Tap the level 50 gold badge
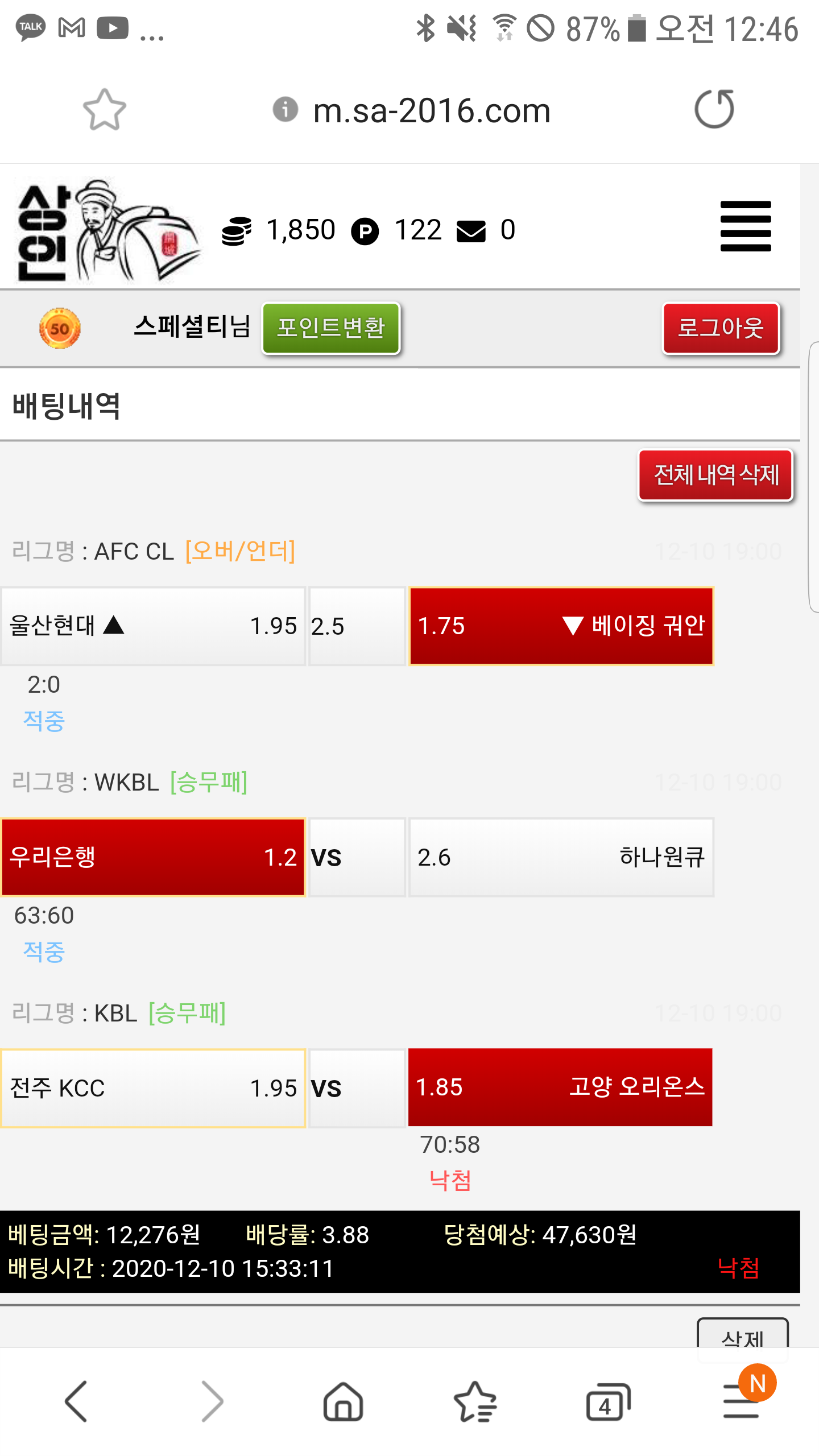 click(x=60, y=328)
